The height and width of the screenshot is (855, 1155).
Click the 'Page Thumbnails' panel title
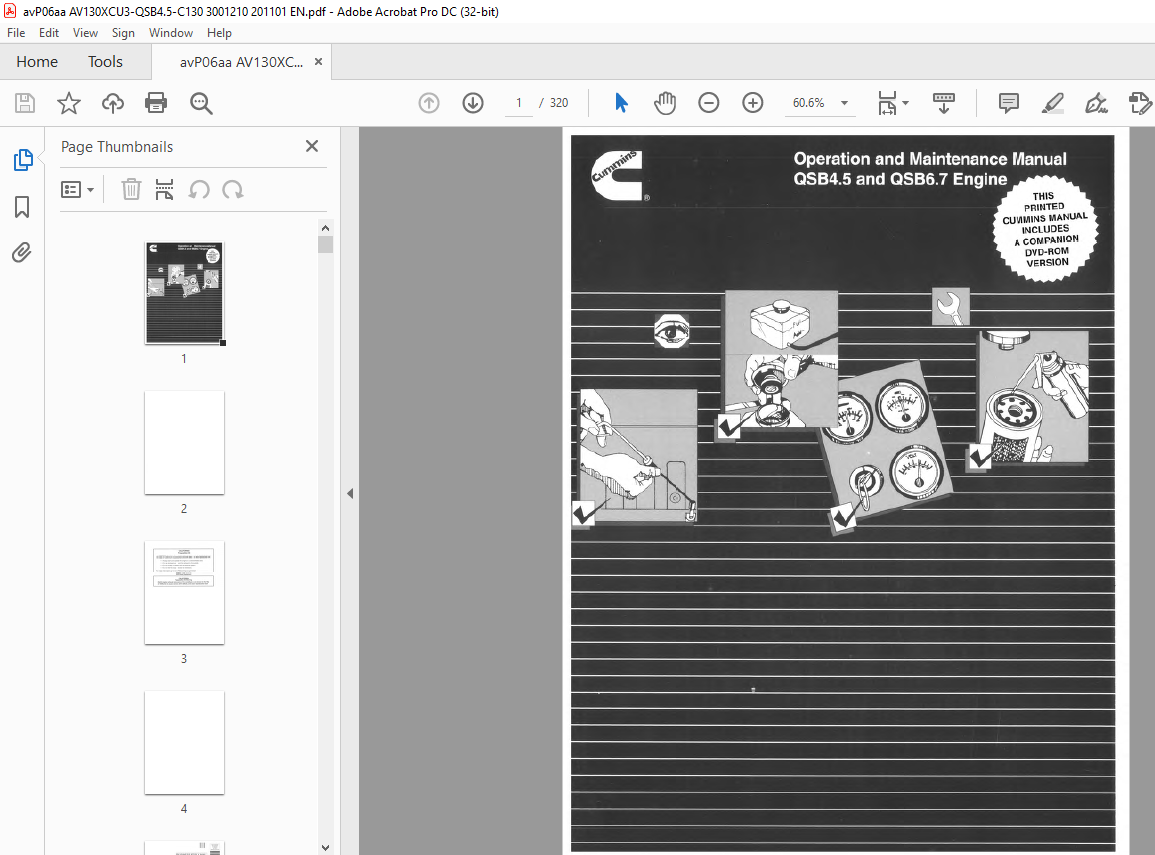[116, 147]
